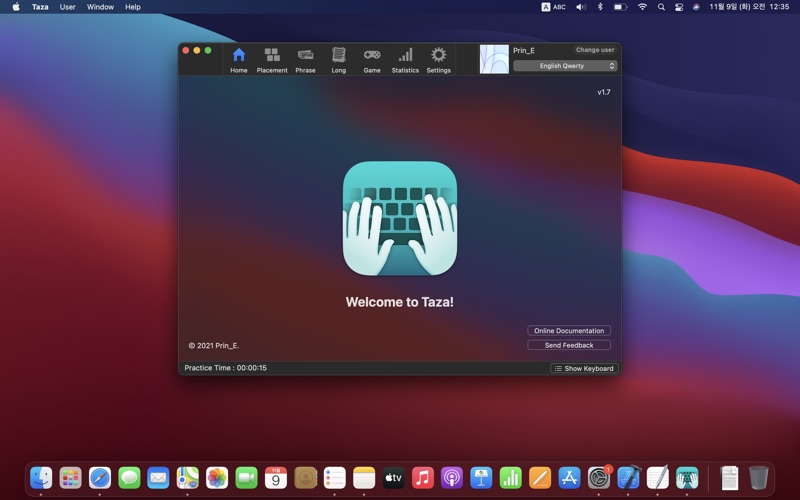Screen dimensions: 800x500
Task: Open System Preferences from the dock
Action: [599, 478]
